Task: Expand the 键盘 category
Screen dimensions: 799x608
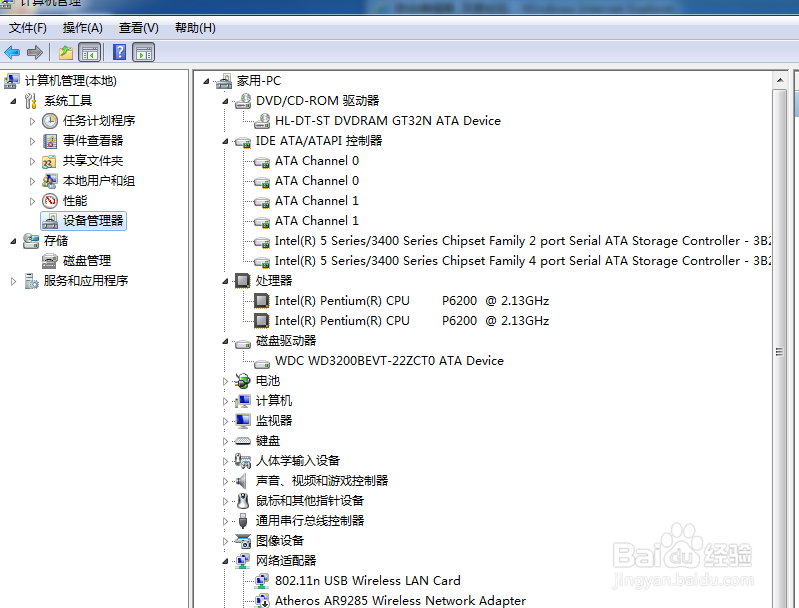Action: [225, 441]
